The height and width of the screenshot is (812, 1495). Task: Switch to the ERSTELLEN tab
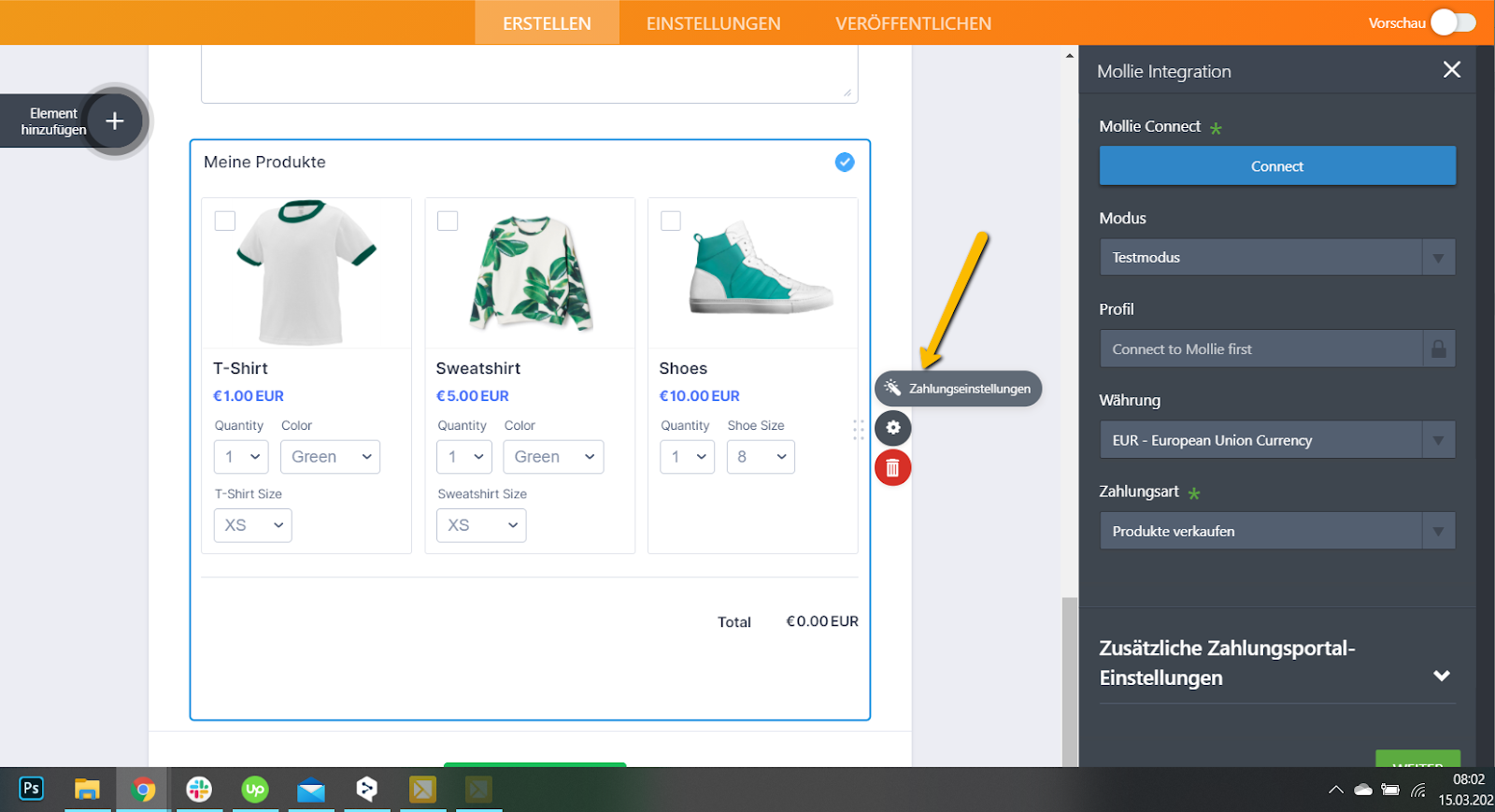(x=547, y=23)
